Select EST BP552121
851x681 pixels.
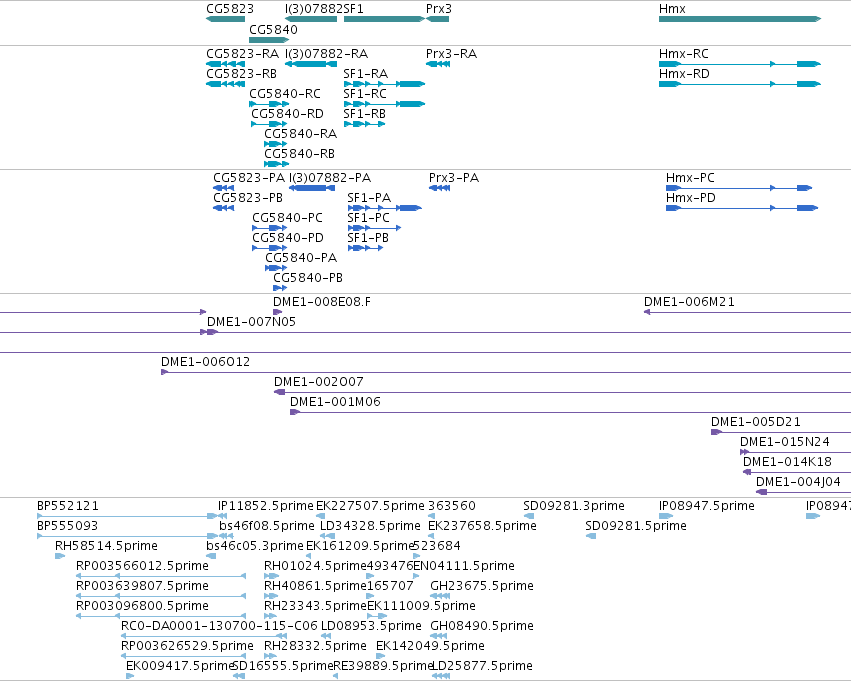128,516
